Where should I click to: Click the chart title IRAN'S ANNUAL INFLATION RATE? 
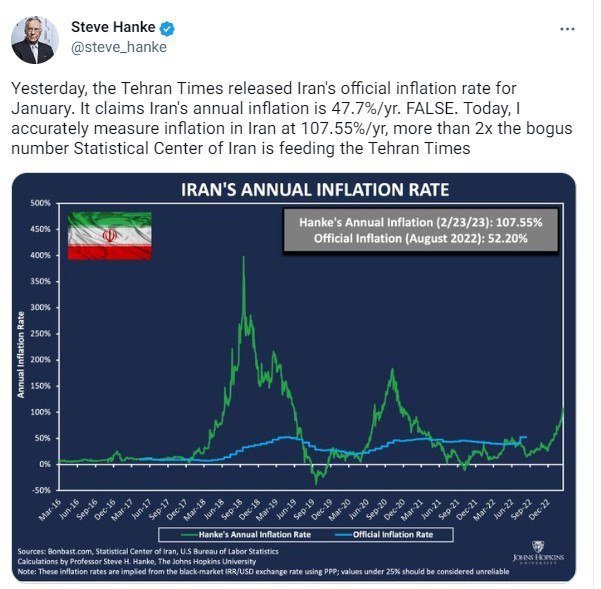pos(299,189)
